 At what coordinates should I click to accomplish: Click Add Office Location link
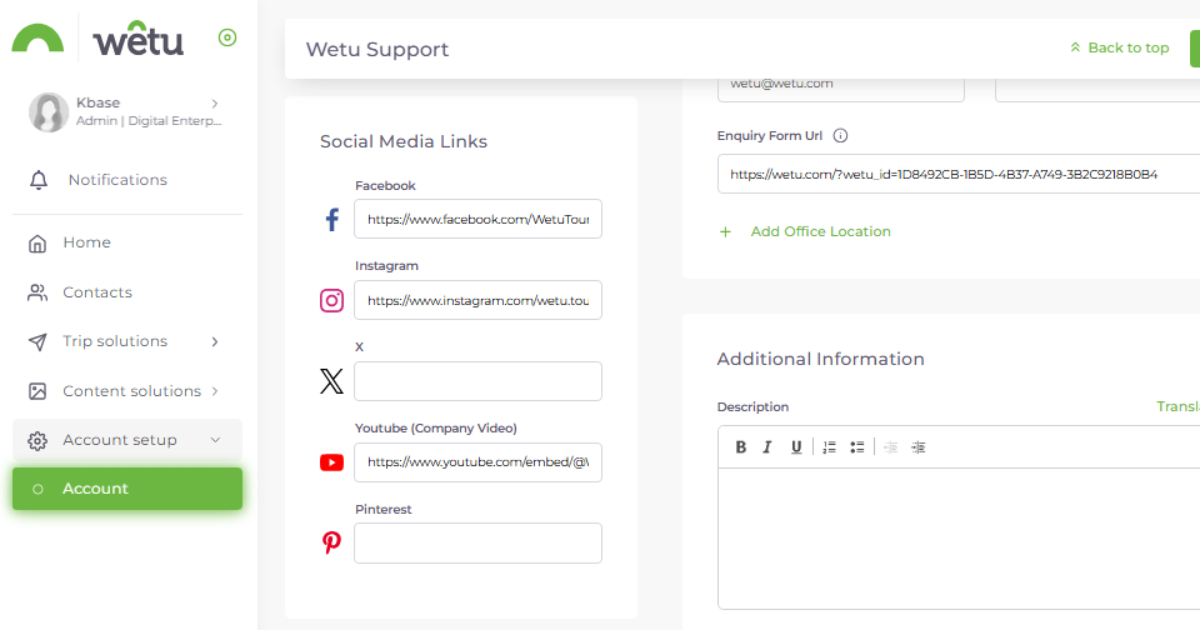tap(820, 232)
